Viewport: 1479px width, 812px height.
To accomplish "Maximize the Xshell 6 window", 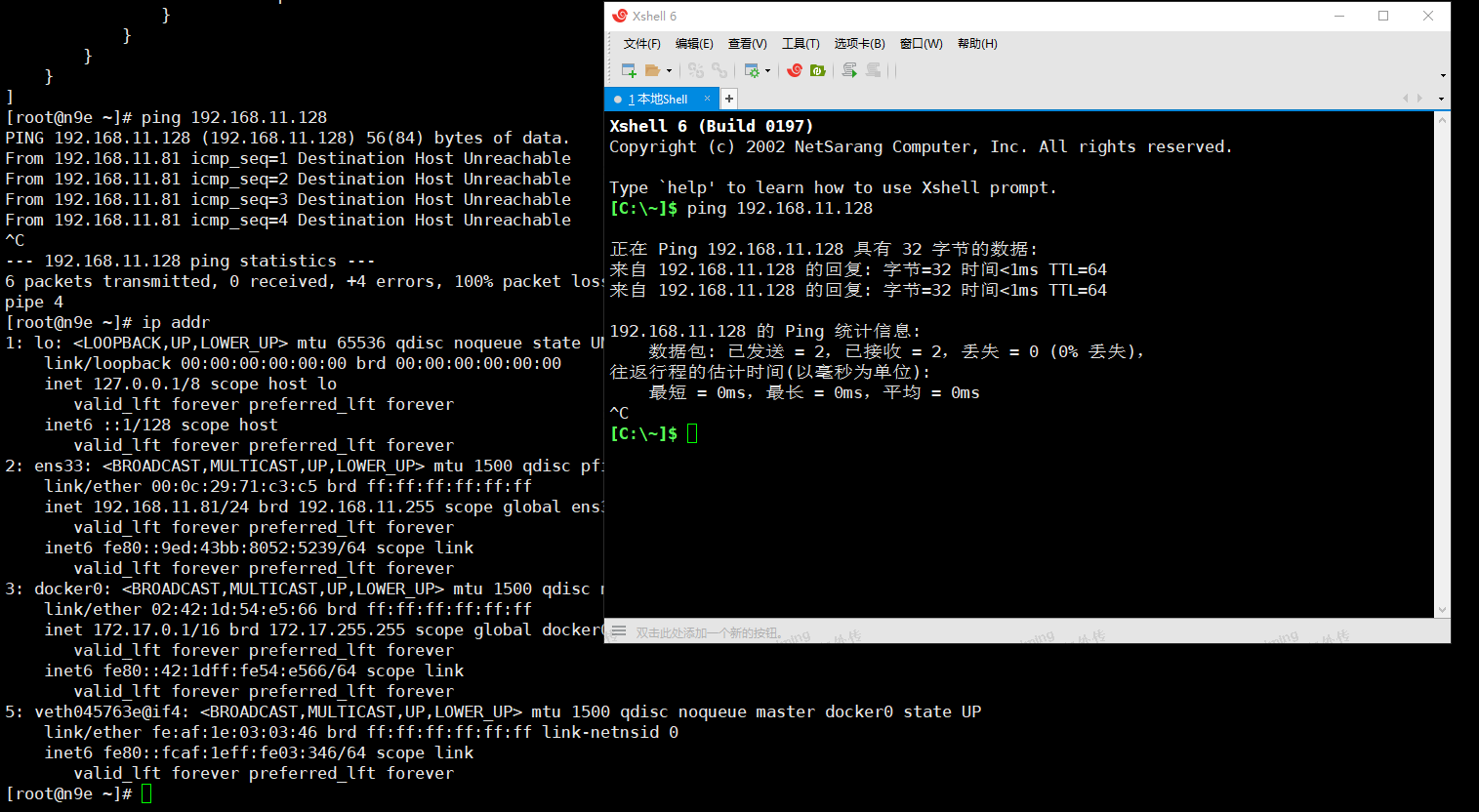I will (1383, 16).
